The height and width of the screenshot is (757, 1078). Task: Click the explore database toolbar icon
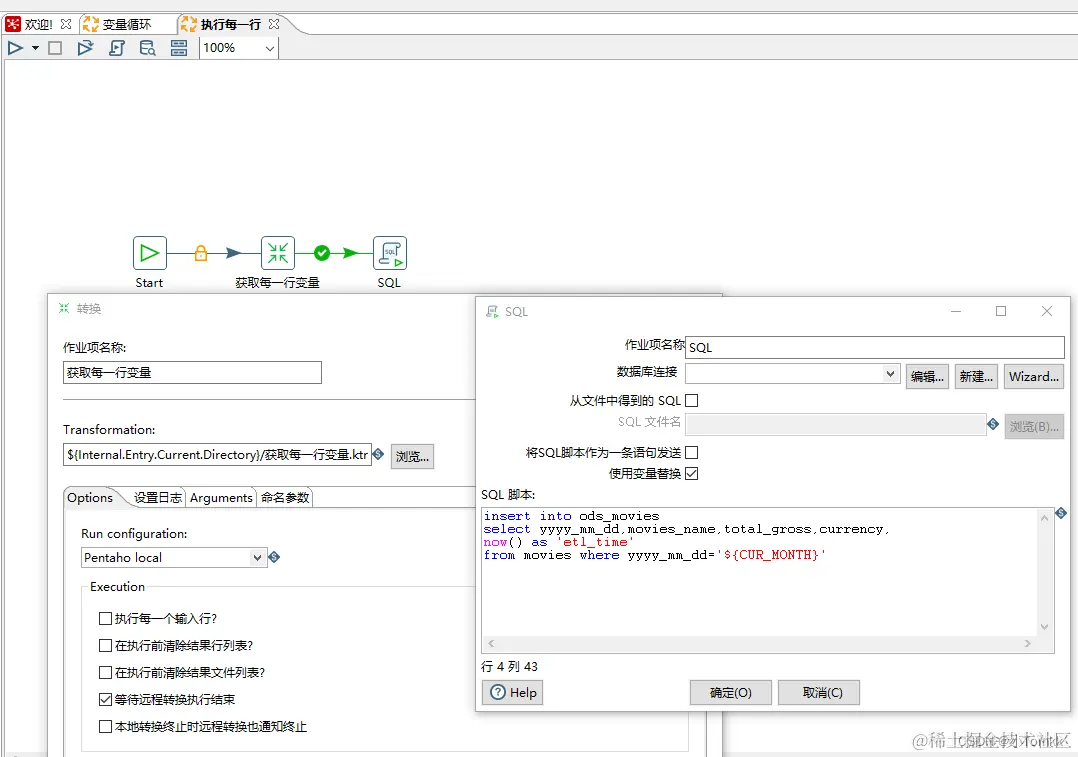pyautogui.click(x=148, y=48)
